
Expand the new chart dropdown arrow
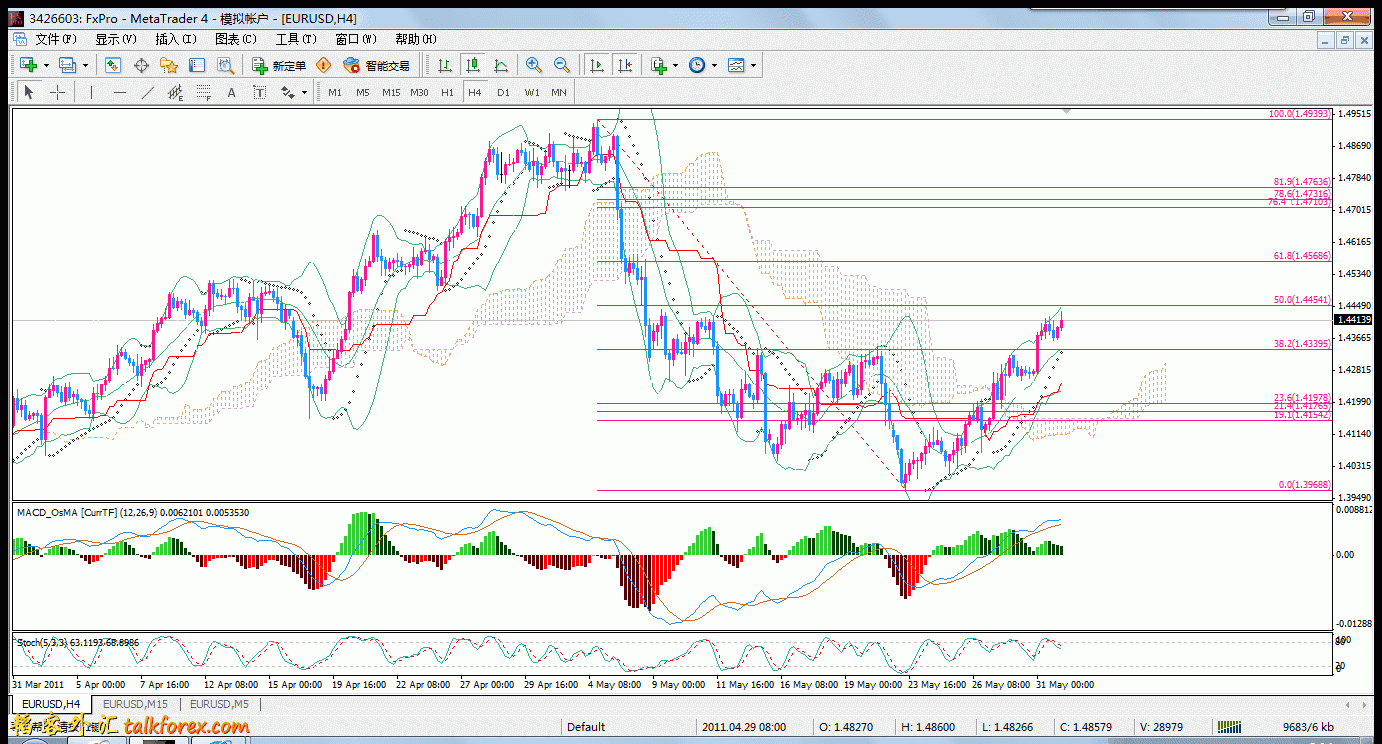[47, 65]
